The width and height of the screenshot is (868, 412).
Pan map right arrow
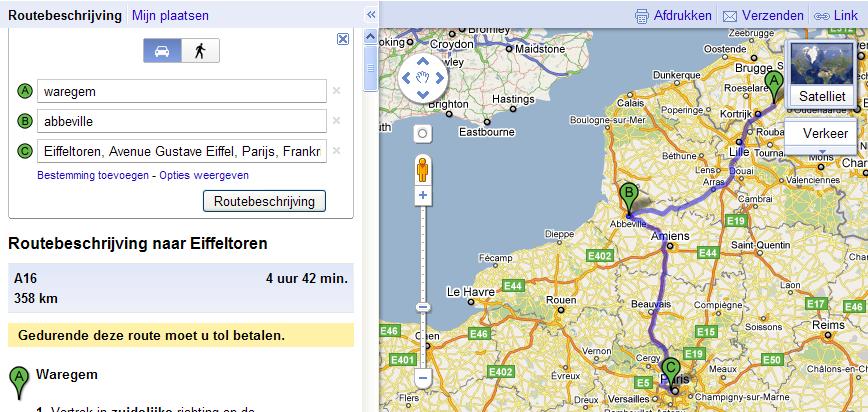pyautogui.click(x=440, y=78)
